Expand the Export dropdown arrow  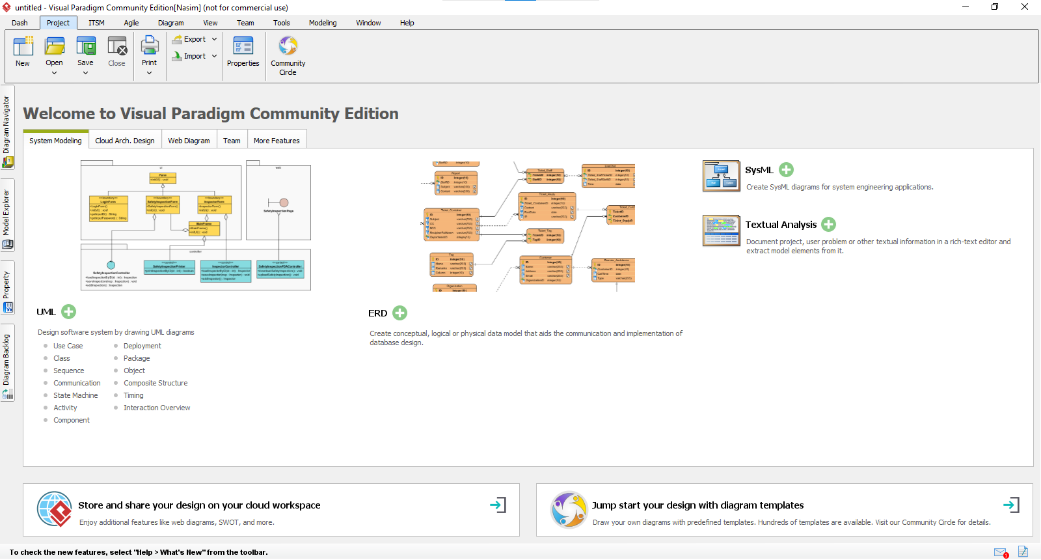pyautogui.click(x=214, y=39)
